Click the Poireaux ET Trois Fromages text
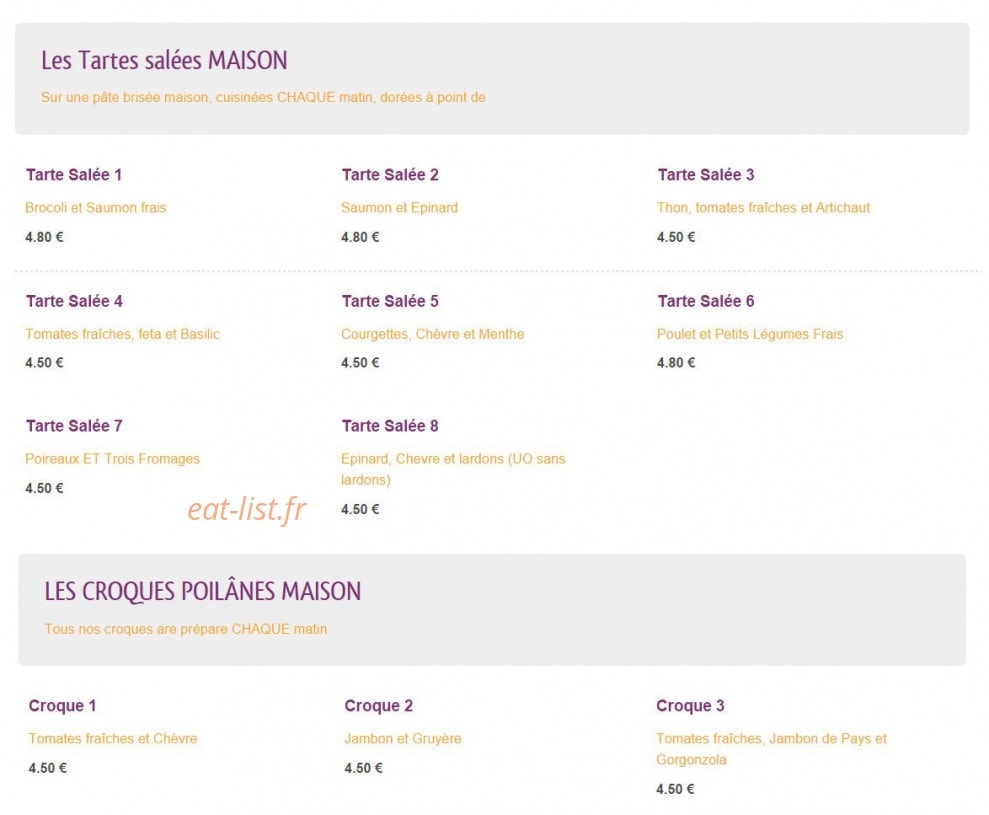This screenshot has height=815, width=989. point(112,459)
